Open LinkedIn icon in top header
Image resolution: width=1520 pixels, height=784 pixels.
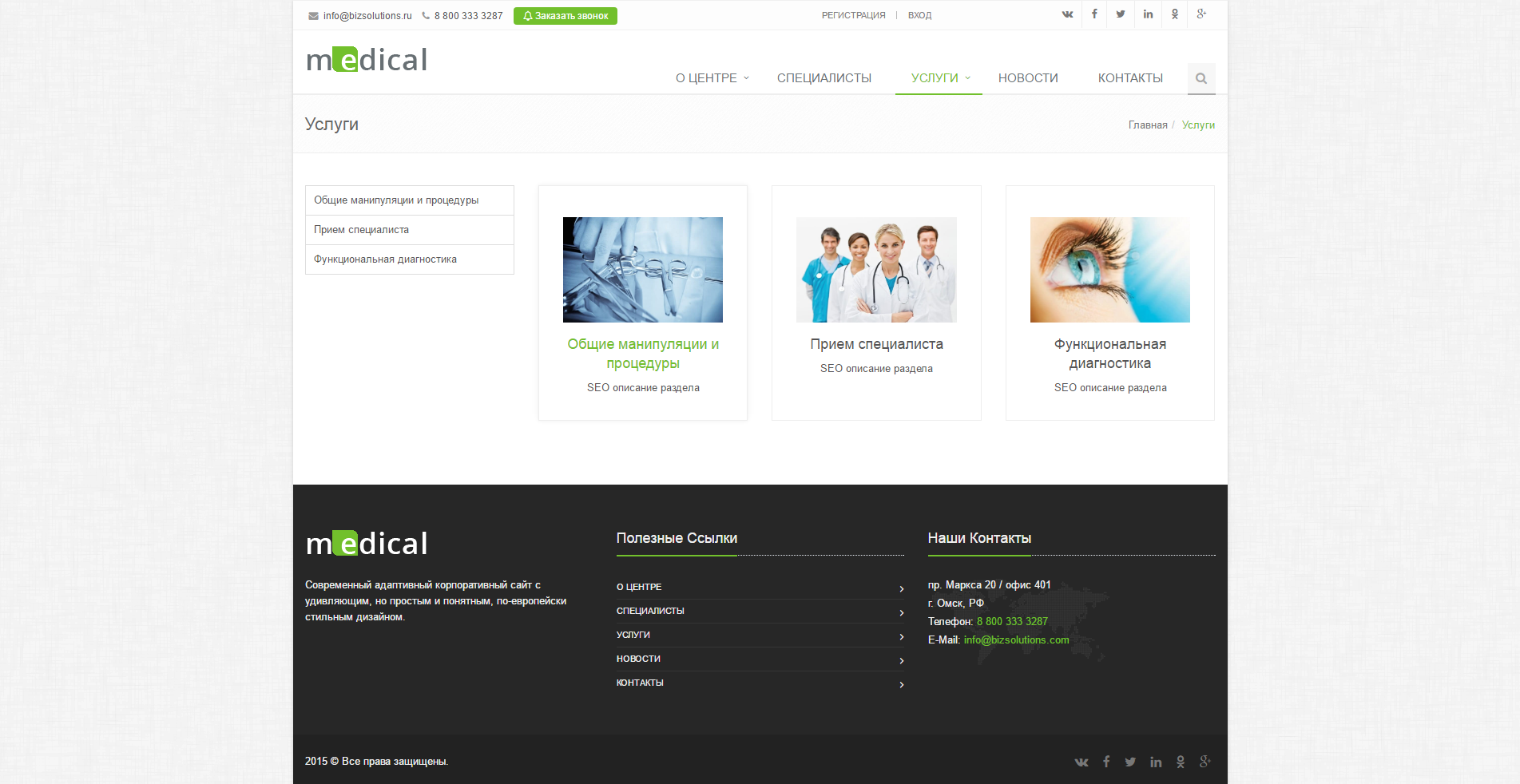(x=1148, y=14)
